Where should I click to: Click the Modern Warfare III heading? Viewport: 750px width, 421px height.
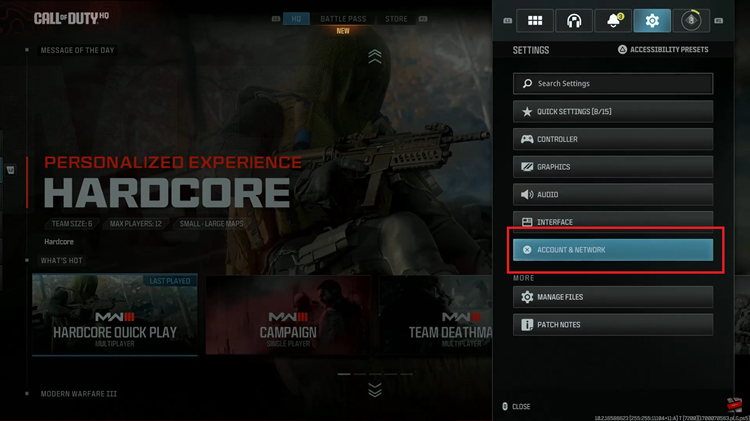coord(78,394)
